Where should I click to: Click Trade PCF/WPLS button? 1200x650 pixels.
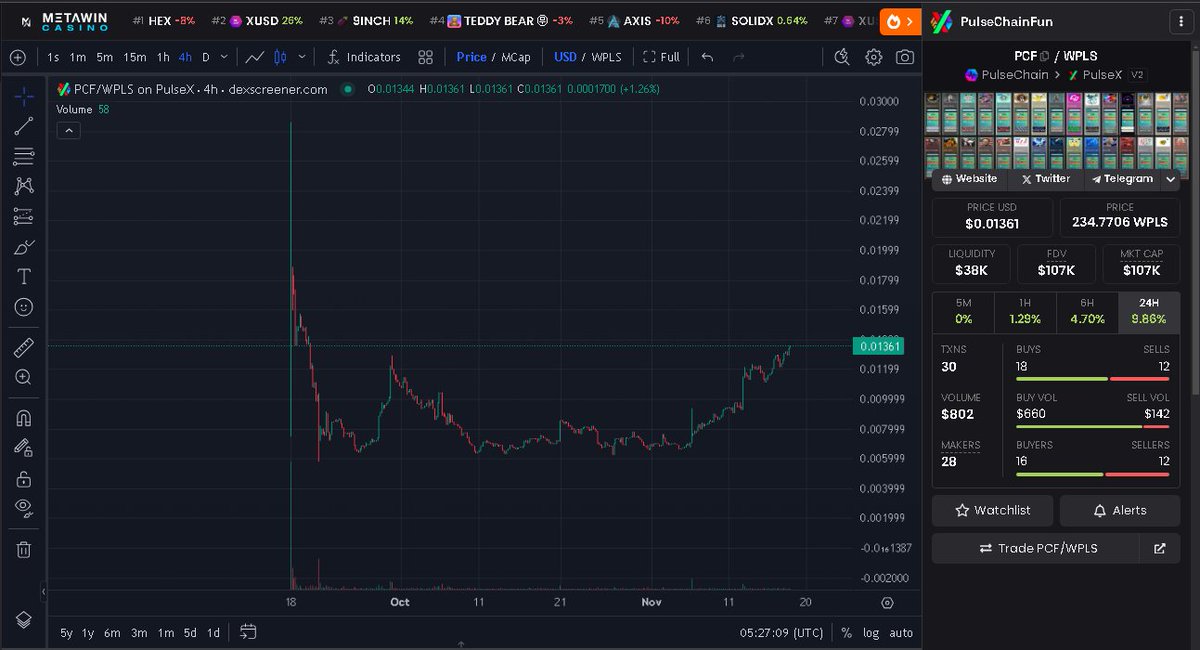tap(1036, 548)
